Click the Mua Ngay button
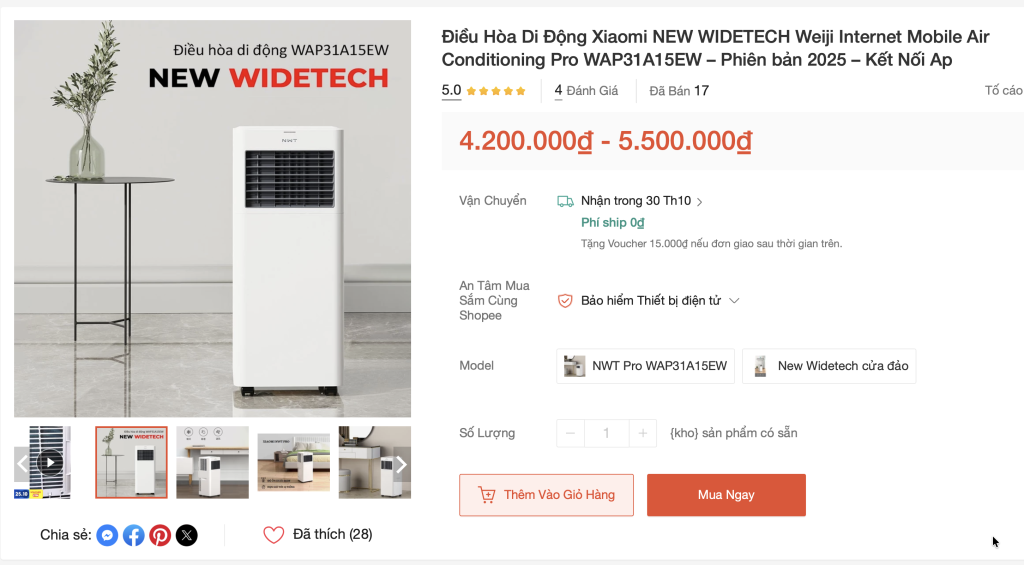 [726, 495]
